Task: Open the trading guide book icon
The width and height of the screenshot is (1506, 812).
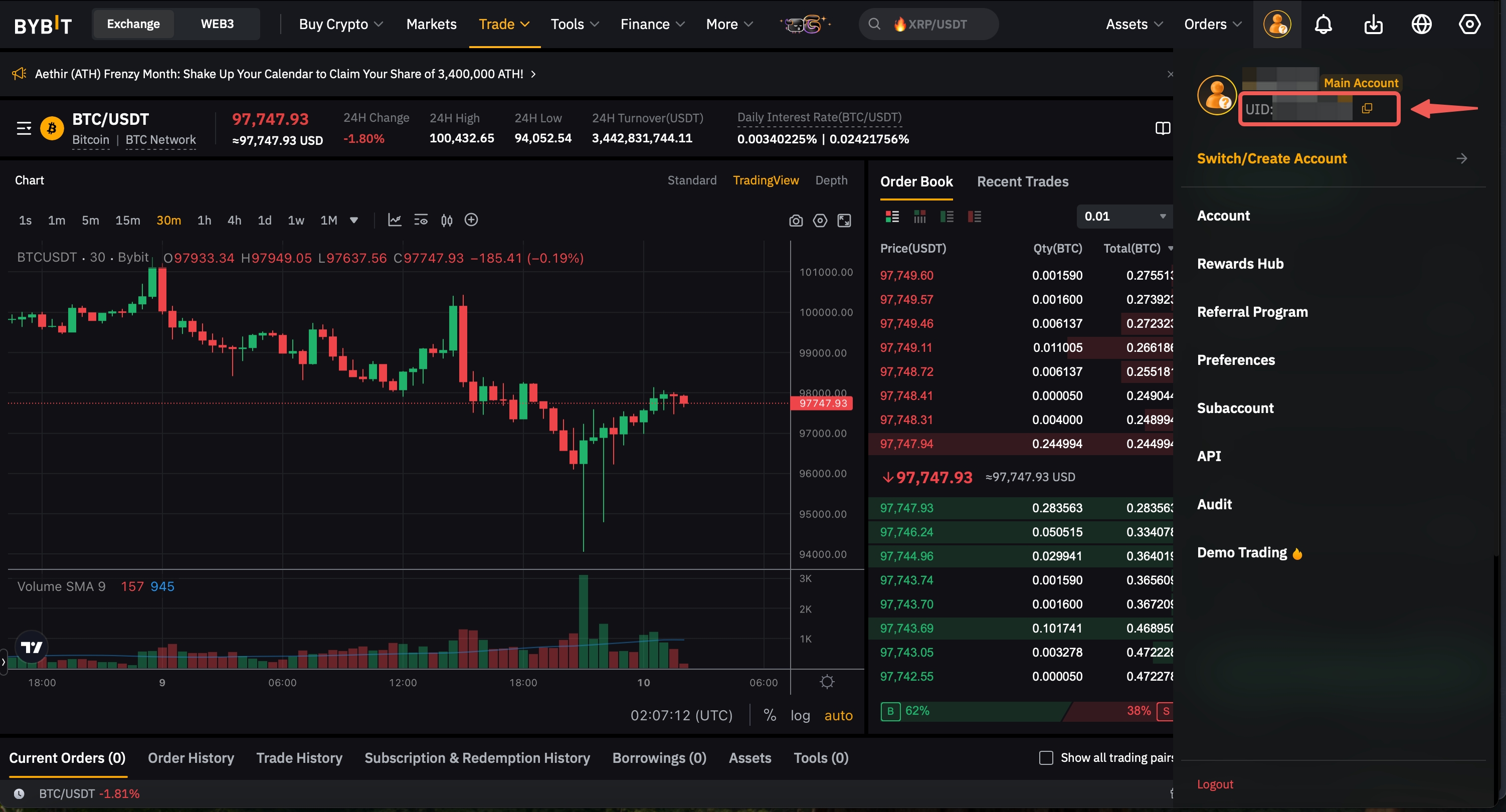Action: [1163, 128]
